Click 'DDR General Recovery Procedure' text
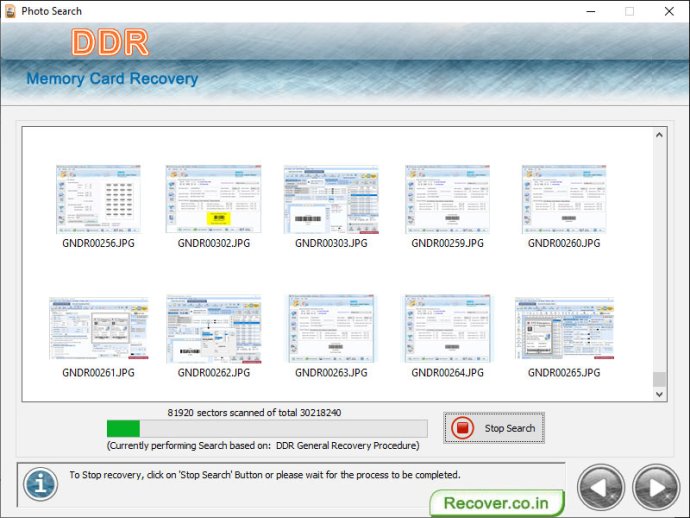The height and width of the screenshot is (518, 690). coord(347,445)
